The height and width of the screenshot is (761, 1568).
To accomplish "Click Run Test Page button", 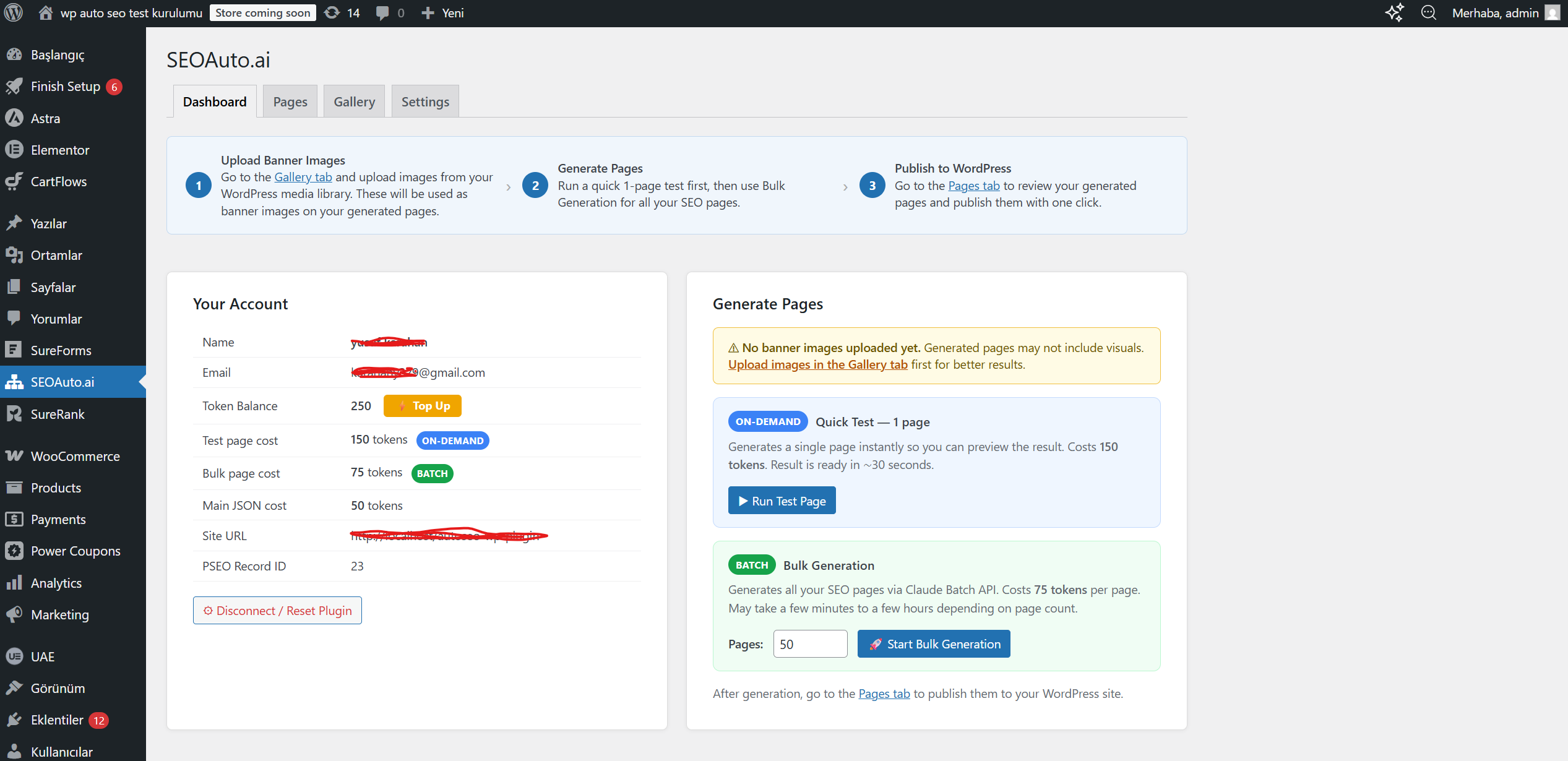I will (782, 500).
